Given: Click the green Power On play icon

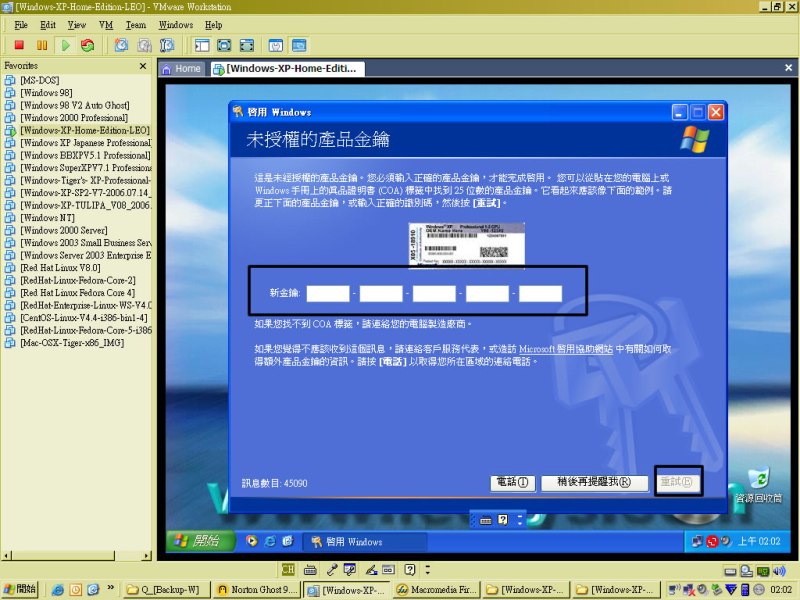Looking at the screenshot, I should (x=65, y=45).
